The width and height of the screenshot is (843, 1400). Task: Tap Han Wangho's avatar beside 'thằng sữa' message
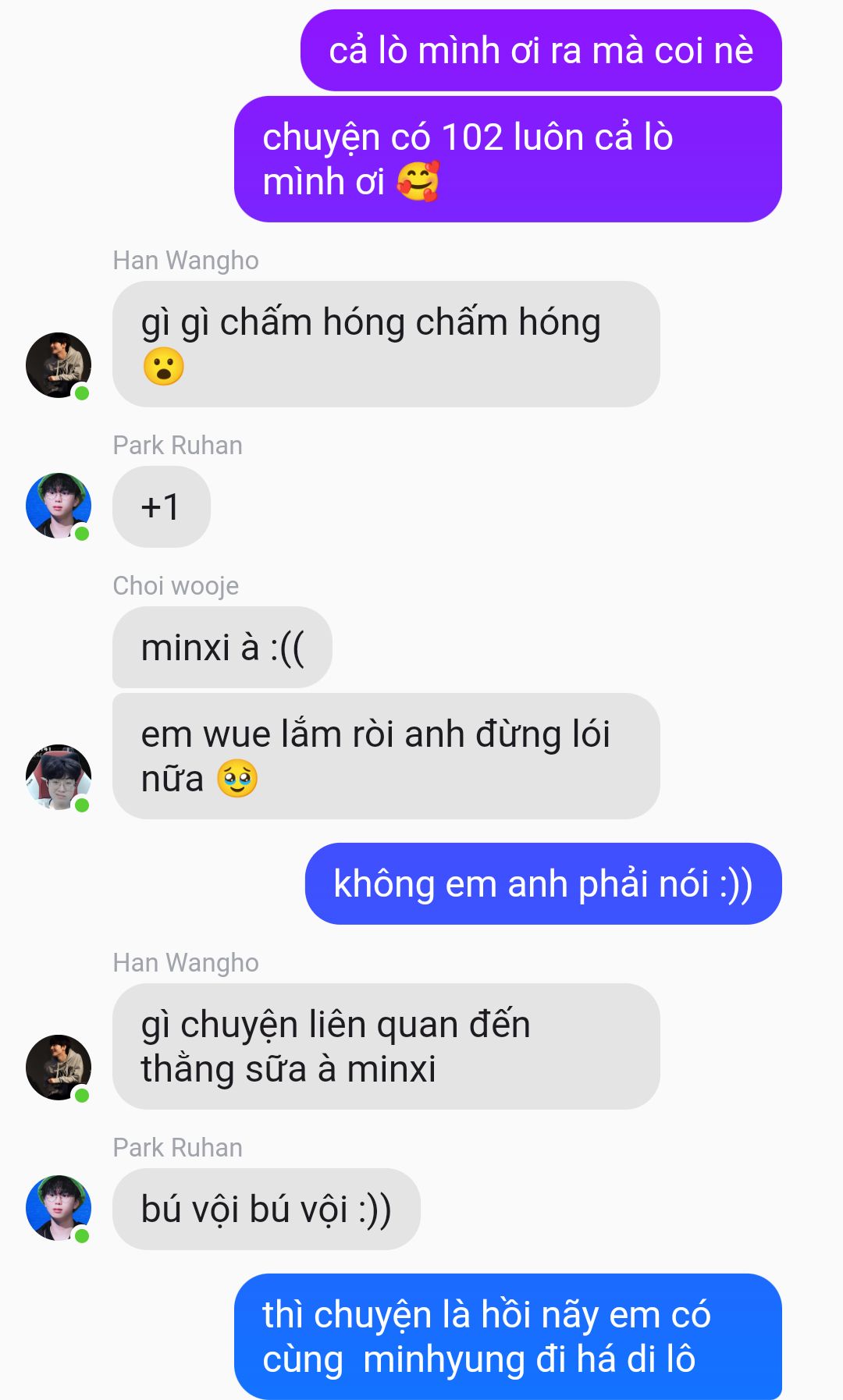pyautogui.click(x=59, y=1068)
